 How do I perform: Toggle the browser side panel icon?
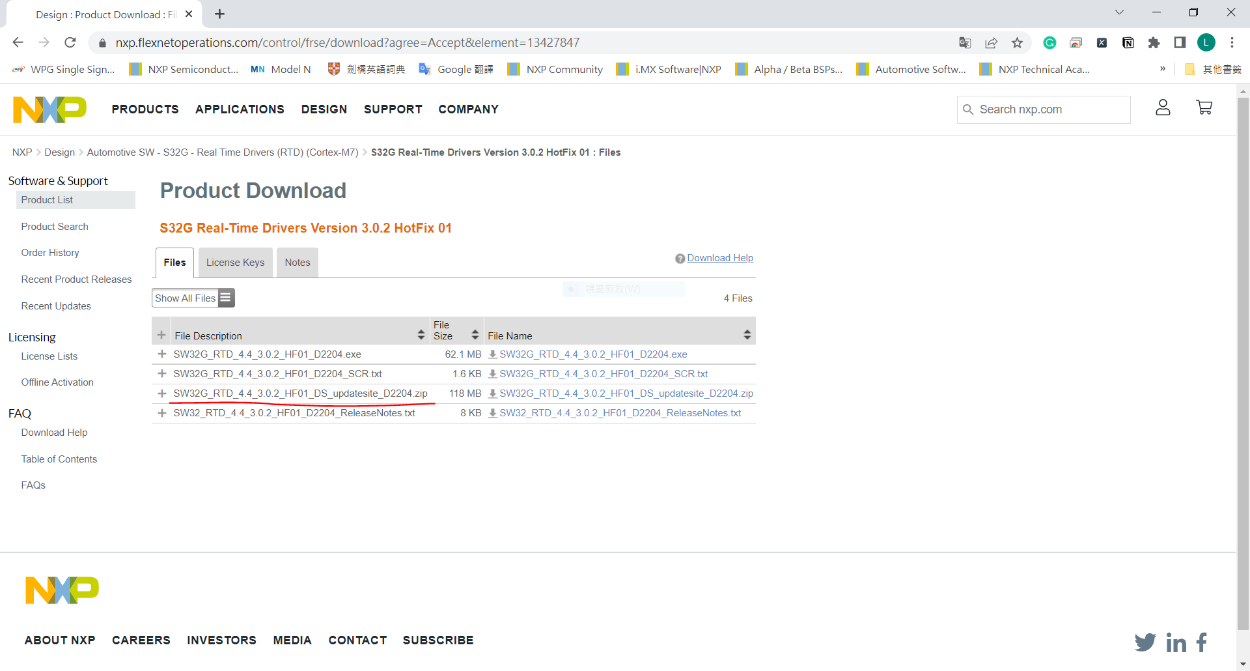pyautogui.click(x=1180, y=43)
